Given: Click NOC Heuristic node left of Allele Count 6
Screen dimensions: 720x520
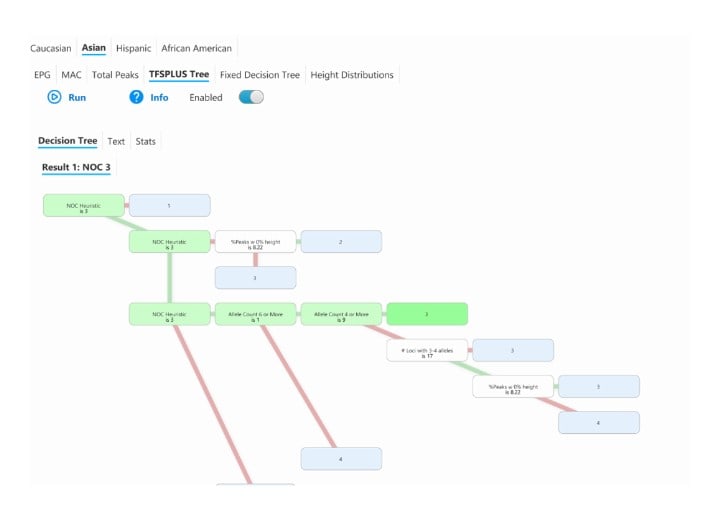Looking at the screenshot, I should point(169,314).
